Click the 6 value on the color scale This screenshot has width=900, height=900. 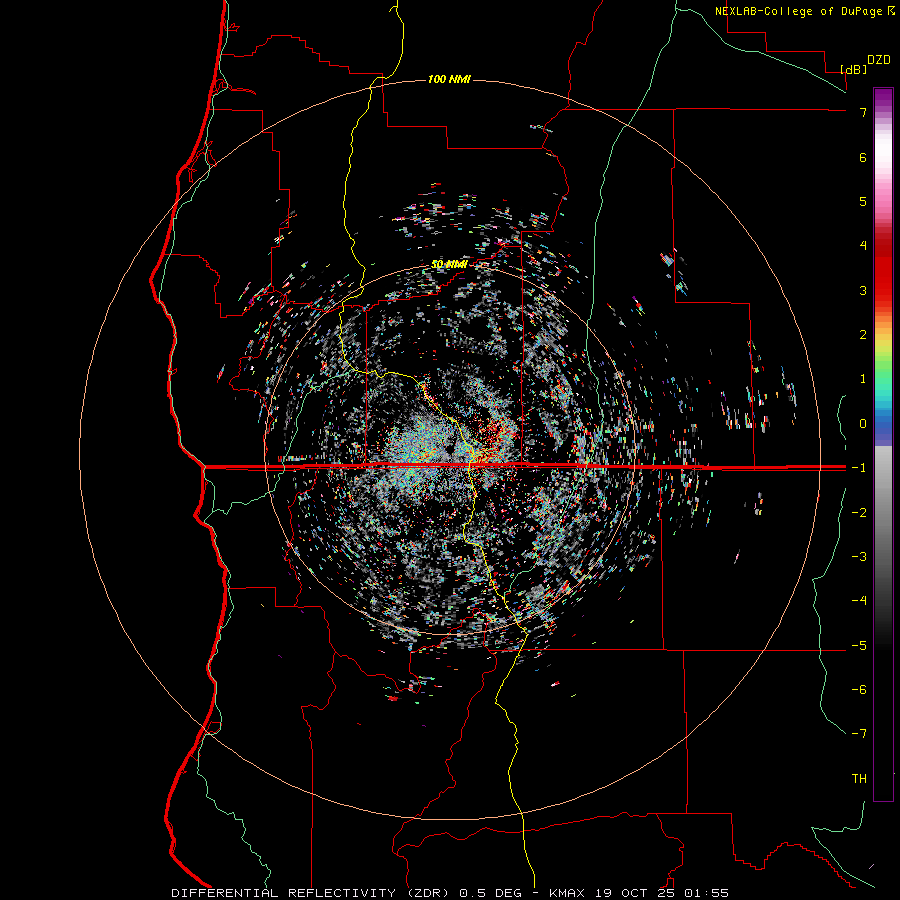pyautogui.click(x=863, y=157)
